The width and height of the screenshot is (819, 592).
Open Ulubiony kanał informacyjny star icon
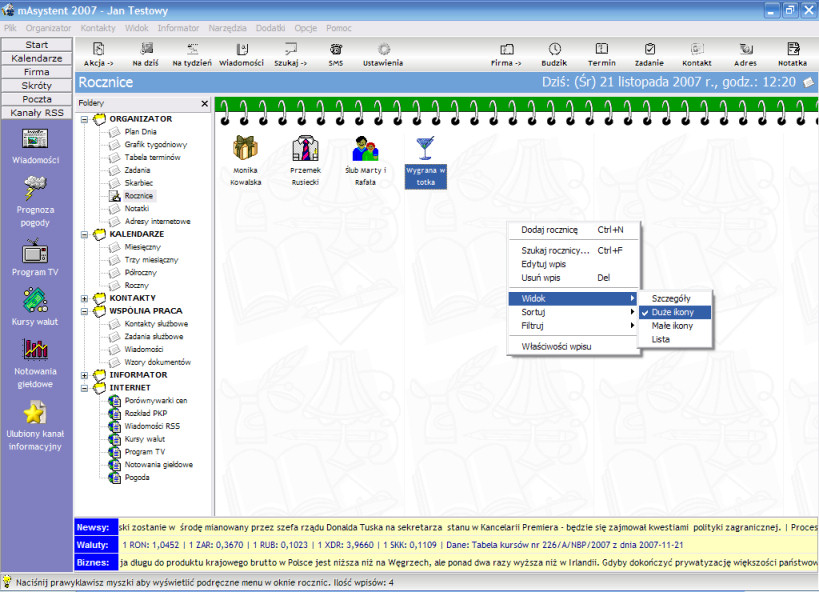(x=35, y=425)
